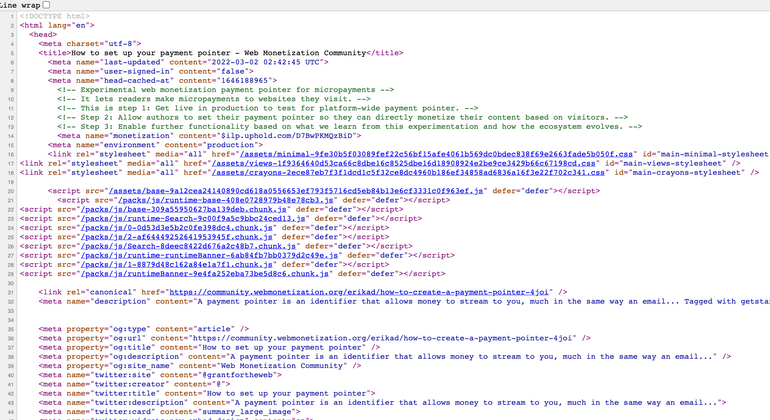770x420 pixels.
Task: Open the views stylesheet CSS link
Action: [403, 164]
